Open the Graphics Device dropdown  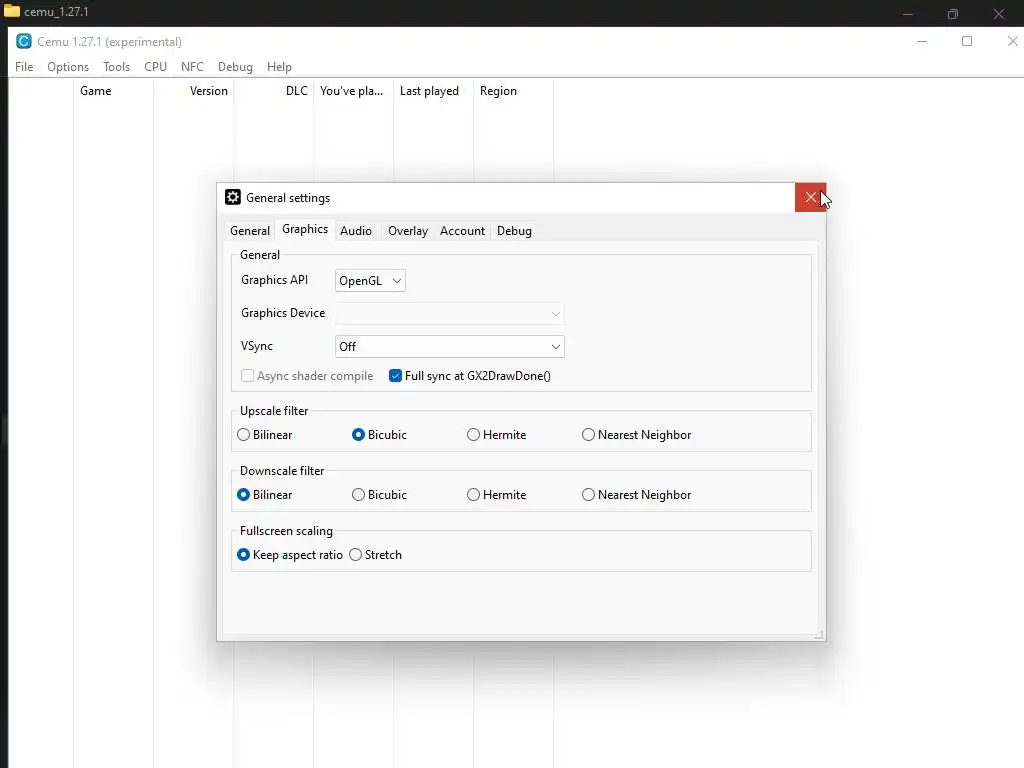tap(449, 313)
